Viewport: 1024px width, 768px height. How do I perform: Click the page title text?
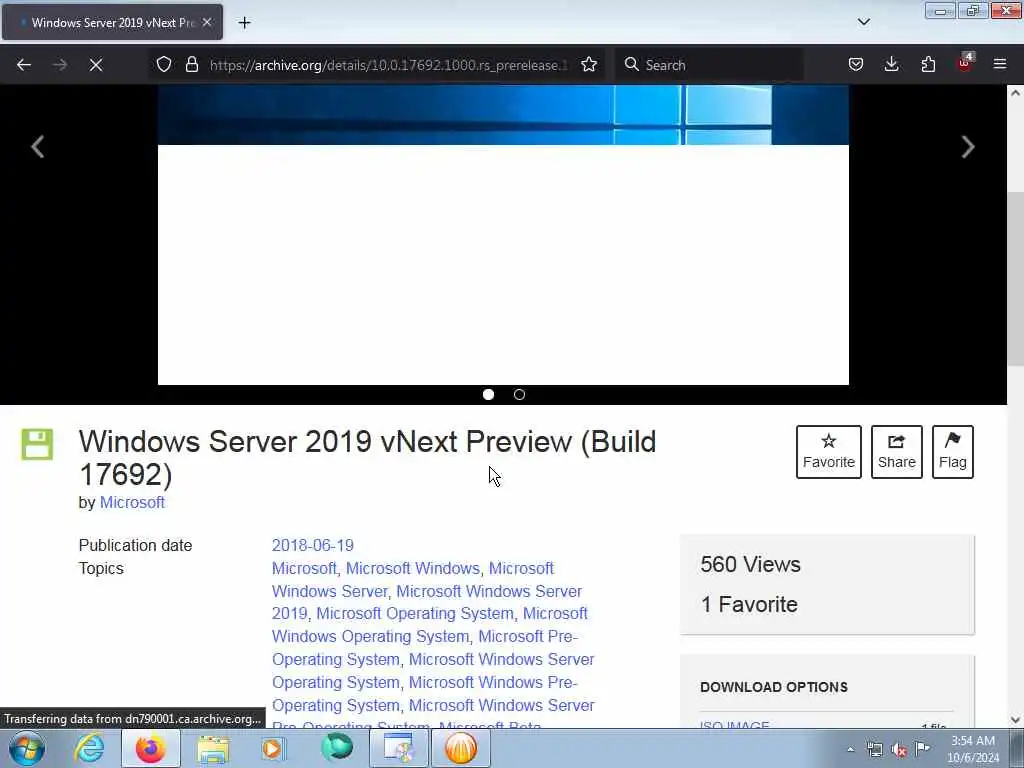point(368,458)
